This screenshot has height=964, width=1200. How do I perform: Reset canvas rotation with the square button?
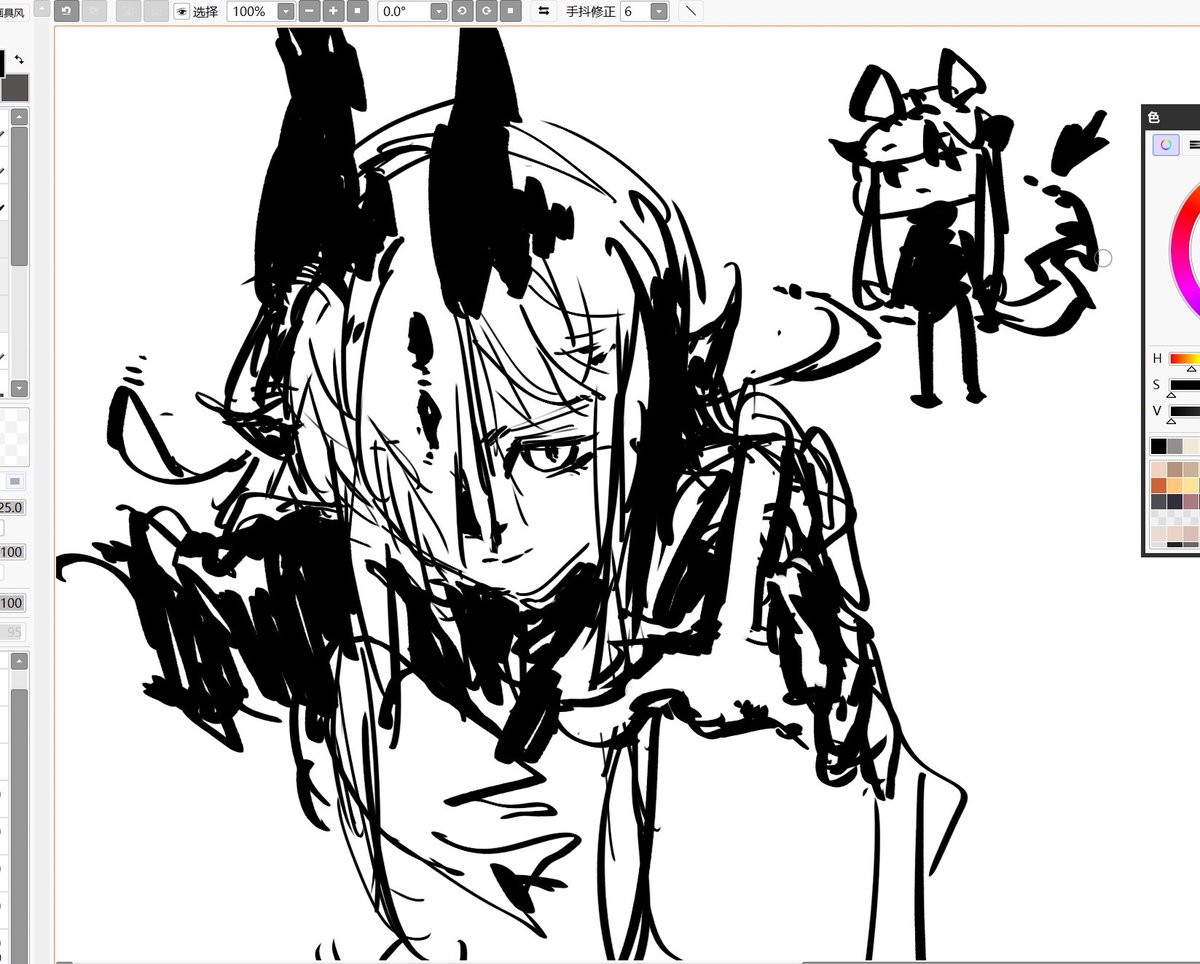coord(510,12)
